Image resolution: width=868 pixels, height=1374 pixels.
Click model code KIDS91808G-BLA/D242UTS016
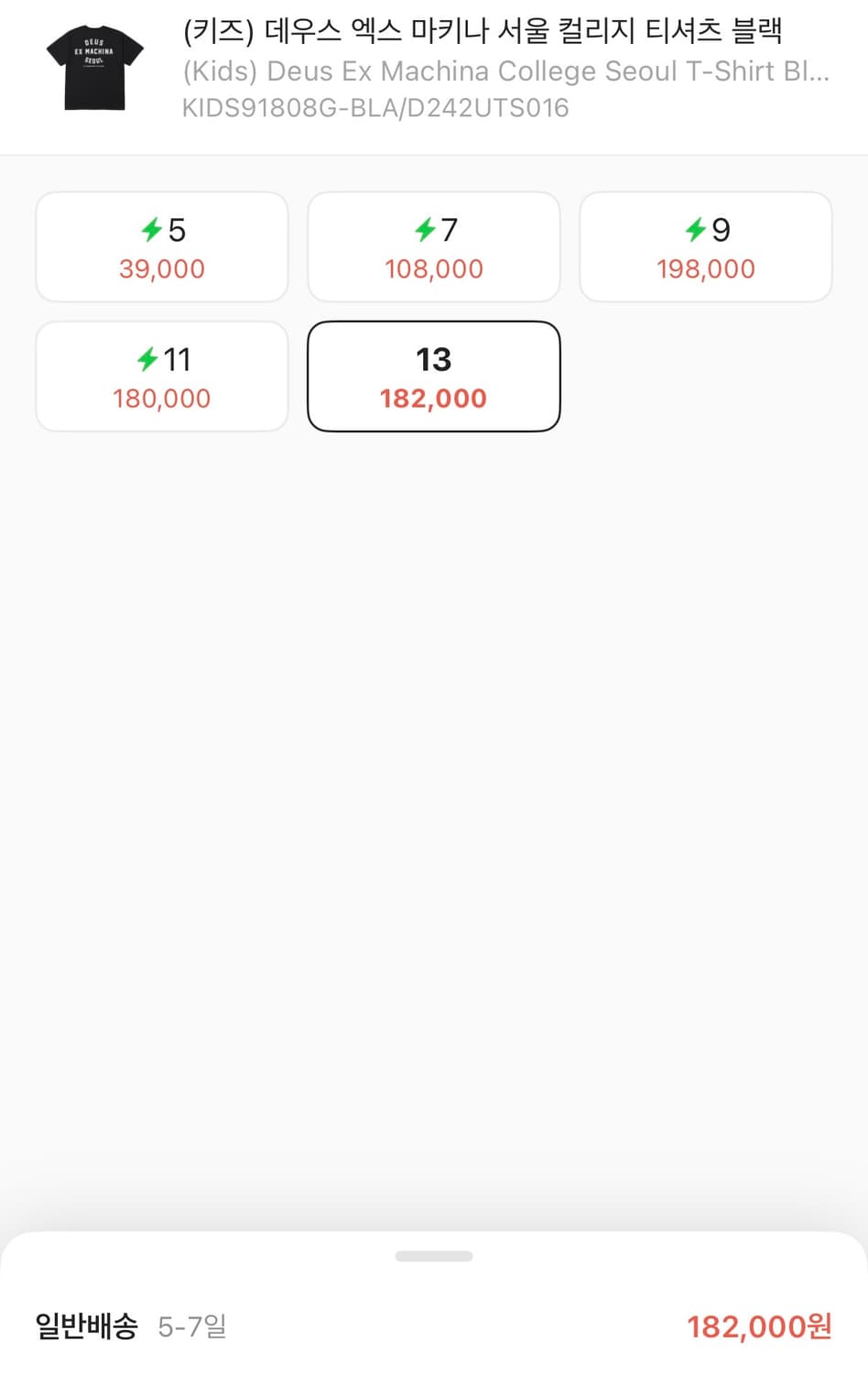pos(375,108)
